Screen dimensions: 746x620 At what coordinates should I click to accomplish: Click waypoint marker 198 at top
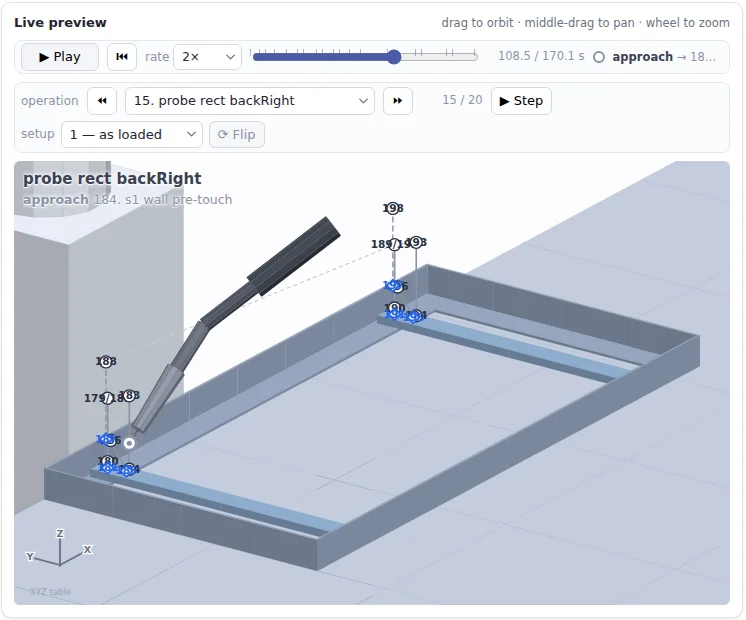(x=393, y=208)
